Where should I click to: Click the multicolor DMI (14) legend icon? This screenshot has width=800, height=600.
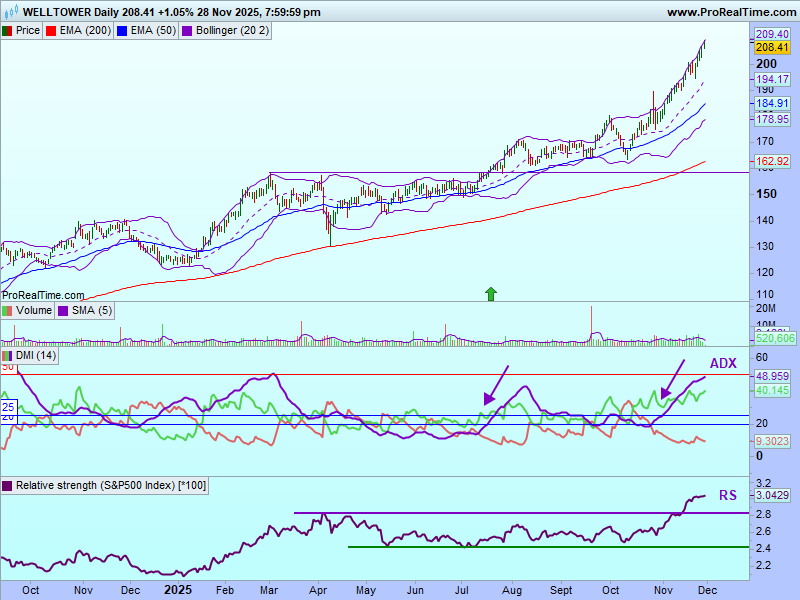(x=8, y=356)
